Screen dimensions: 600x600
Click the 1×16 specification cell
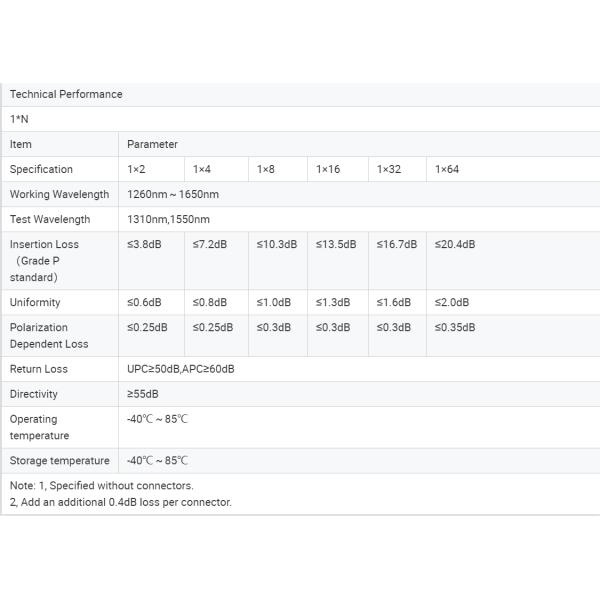tap(328, 169)
